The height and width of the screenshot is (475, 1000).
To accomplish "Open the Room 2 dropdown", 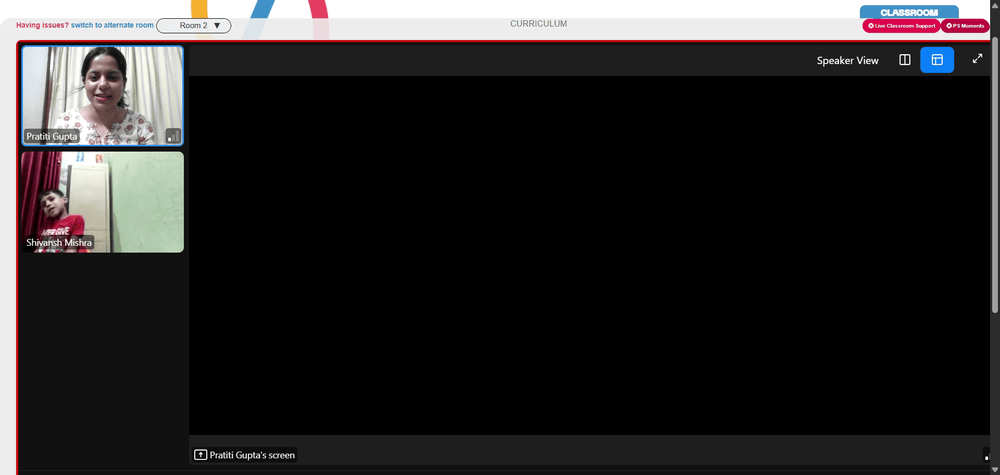I will click(194, 26).
